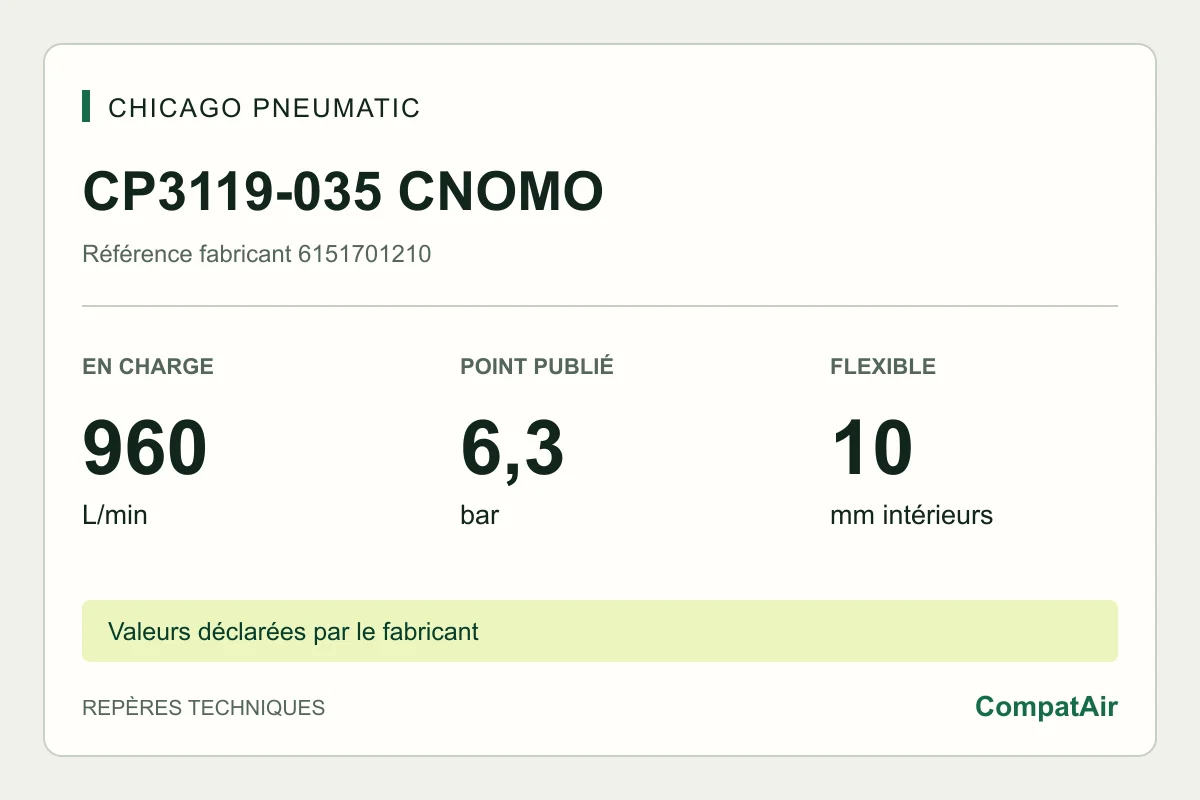Click the green Valeurs déclarées par le fabricant banner
This screenshot has width=1200, height=800.
point(600,631)
